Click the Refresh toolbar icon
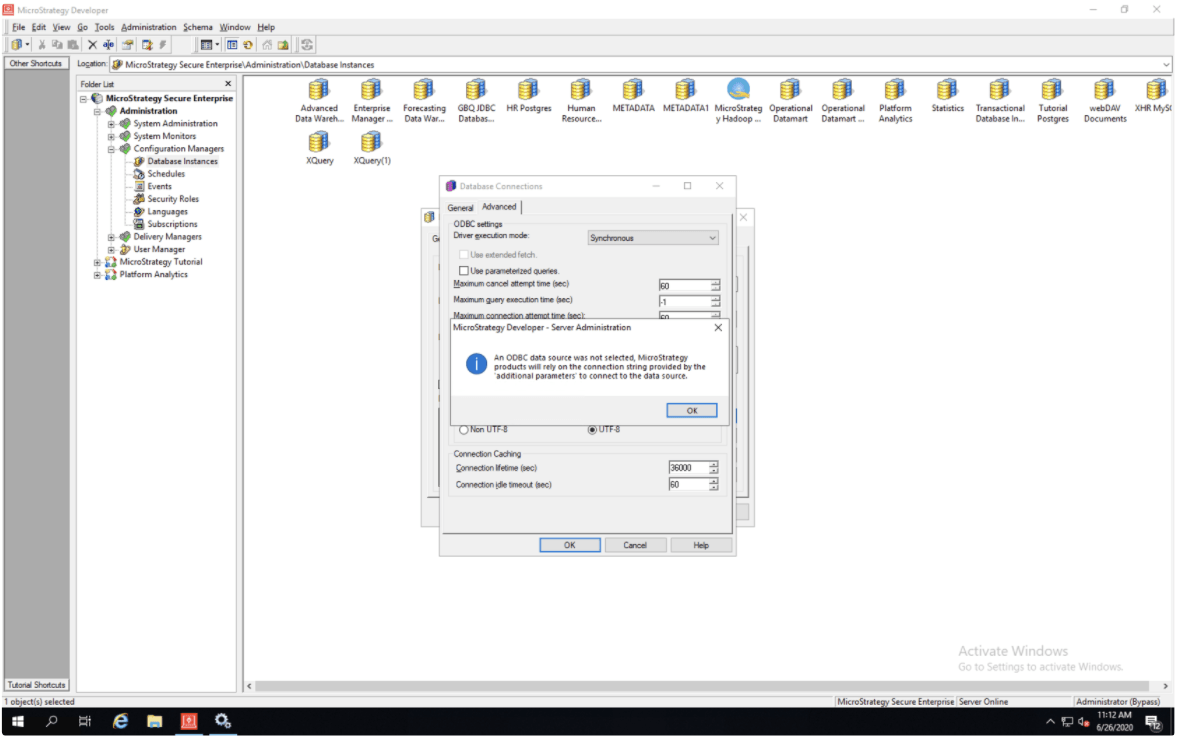Screen dimensions: 1178x736 (307, 45)
